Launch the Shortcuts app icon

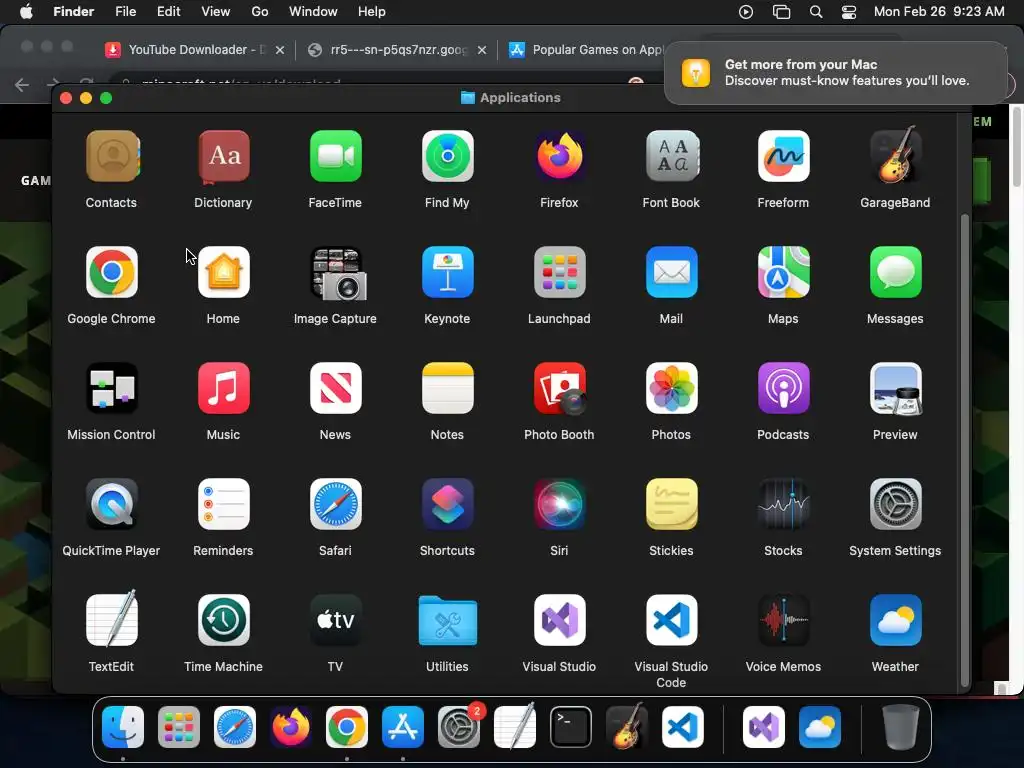[x=447, y=504]
